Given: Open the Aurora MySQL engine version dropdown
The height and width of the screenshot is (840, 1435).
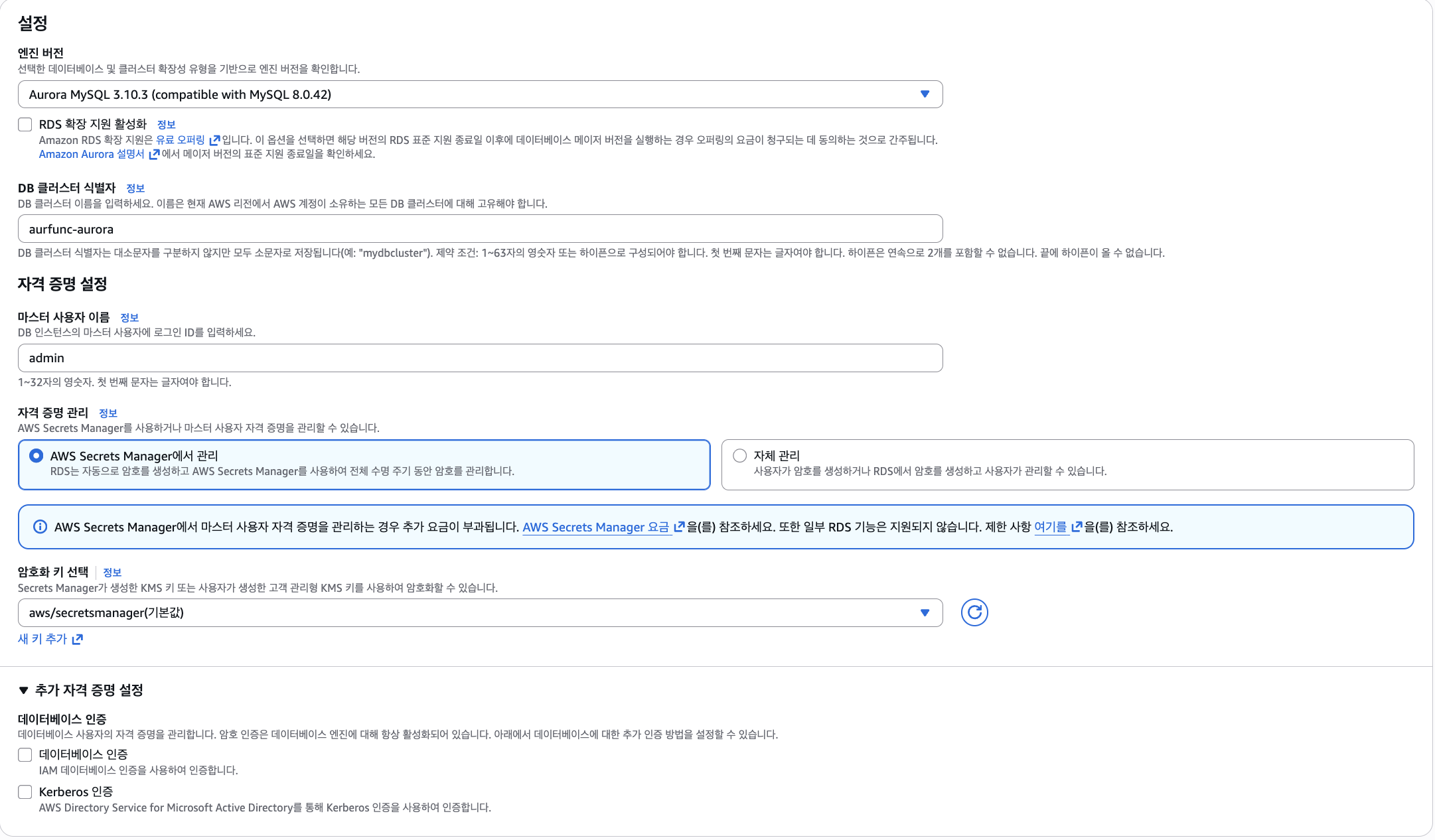Looking at the screenshot, I should pyautogui.click(x=479, y=94).
